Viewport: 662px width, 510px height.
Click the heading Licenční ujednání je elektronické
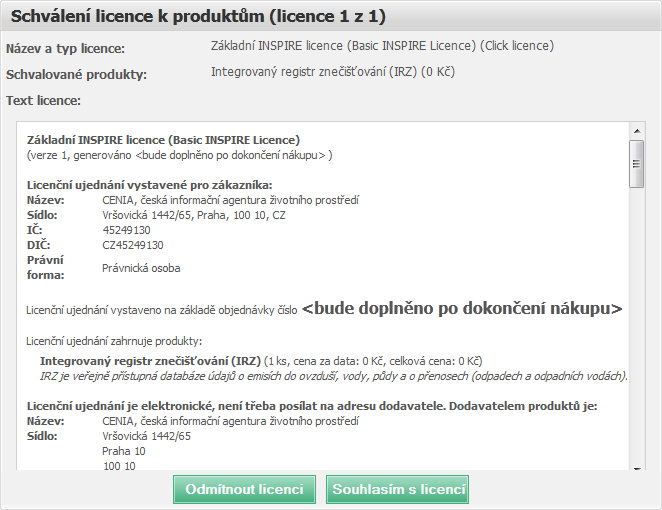point(312,406)
